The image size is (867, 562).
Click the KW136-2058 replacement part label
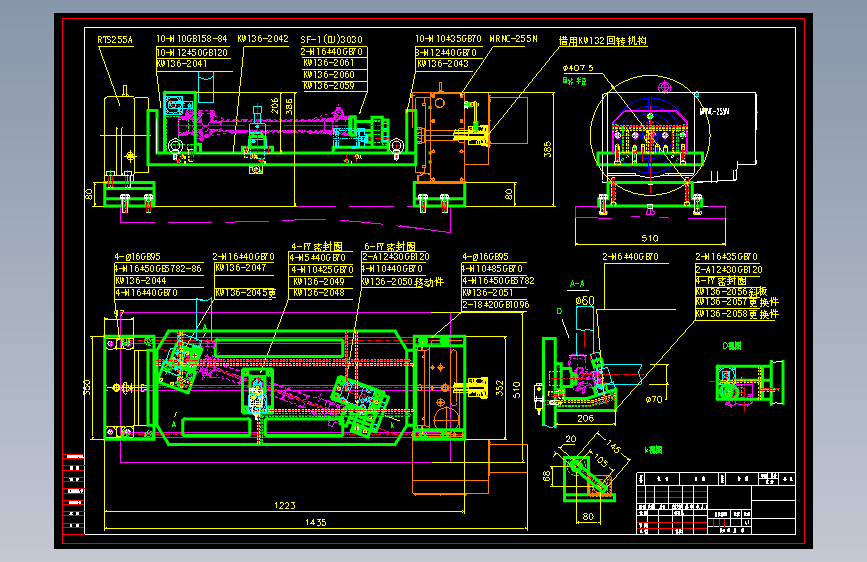pyautogui.click(x=737, y=314)
